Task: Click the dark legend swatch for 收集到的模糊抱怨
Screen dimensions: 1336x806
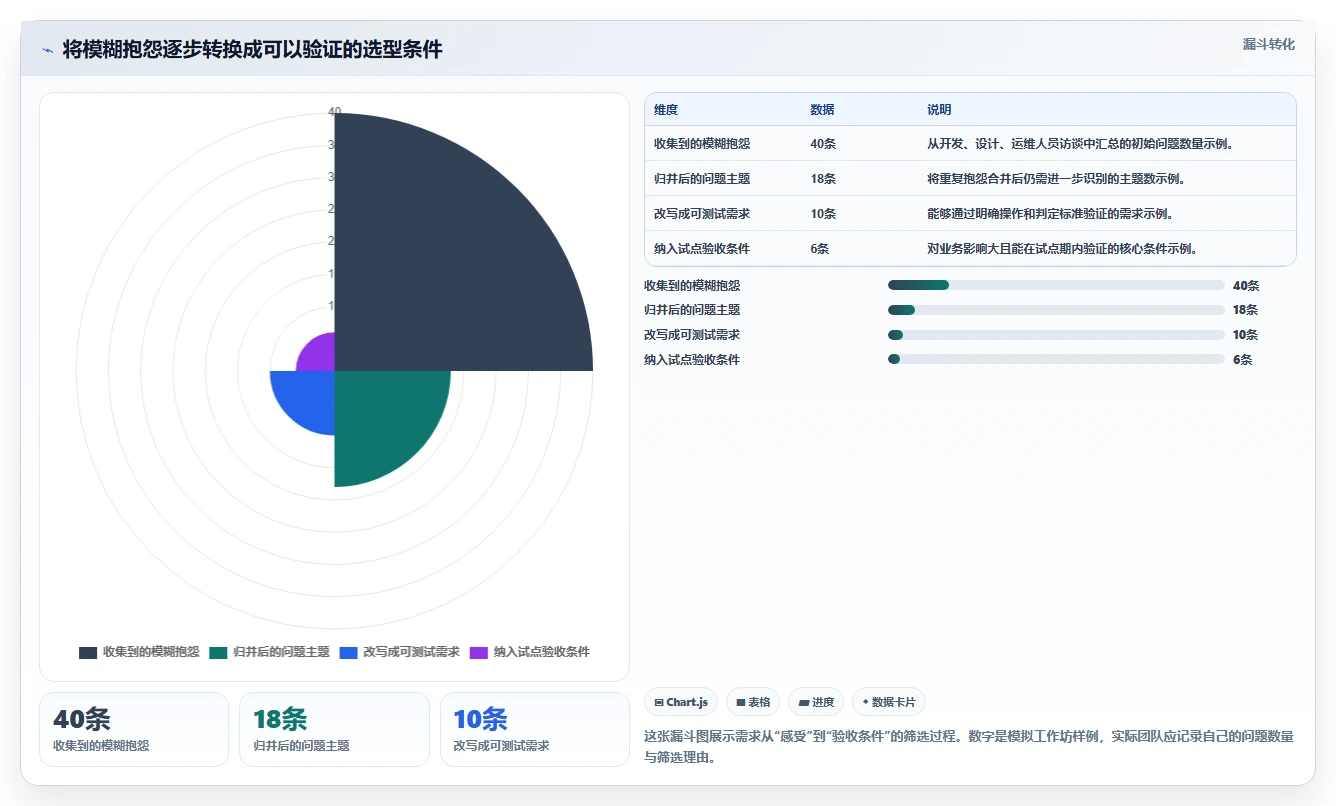Action: tap(88, 652)
